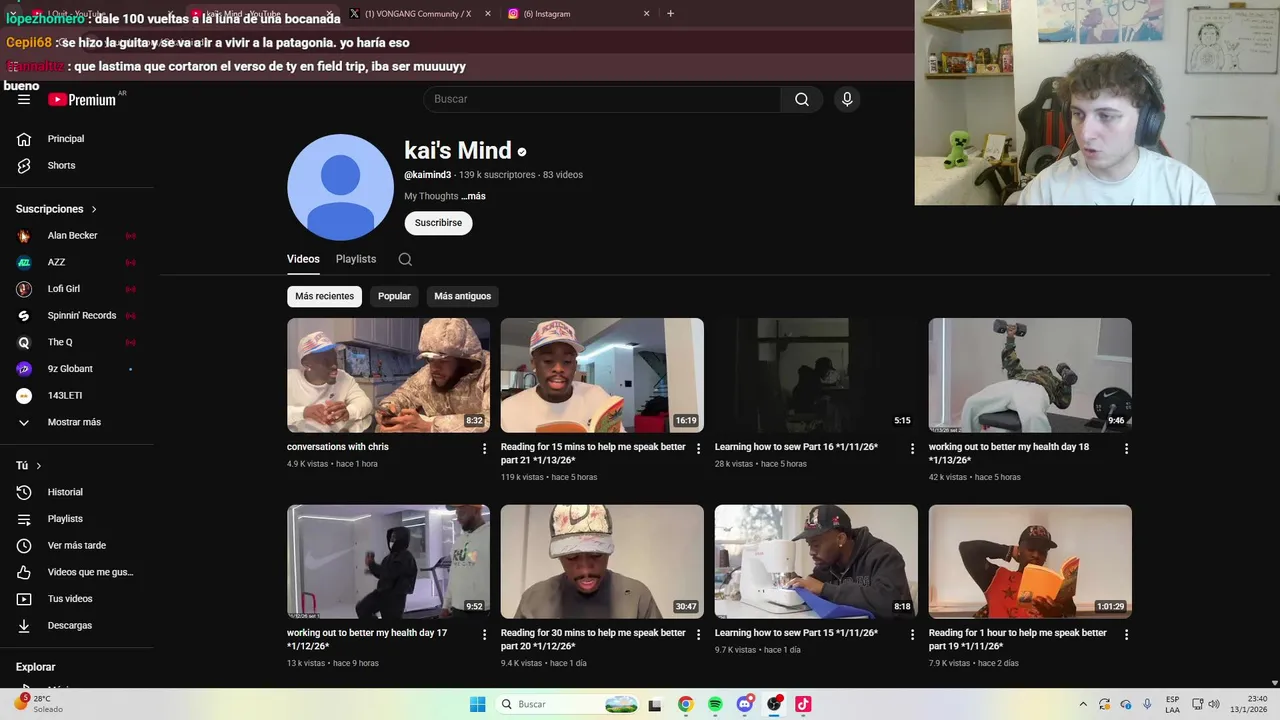Play the Learning how to sew Part 15 thumbnail
1280x720 pixels.
tap(816, 561)
